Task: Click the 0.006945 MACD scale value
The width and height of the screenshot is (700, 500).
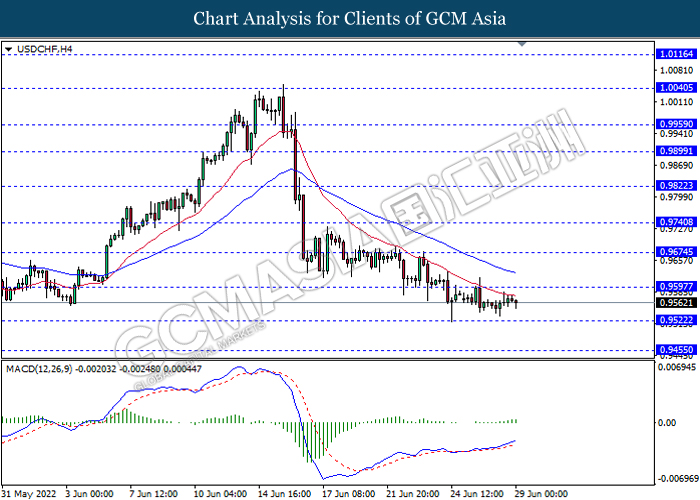Action: click(x=677, y=367)
